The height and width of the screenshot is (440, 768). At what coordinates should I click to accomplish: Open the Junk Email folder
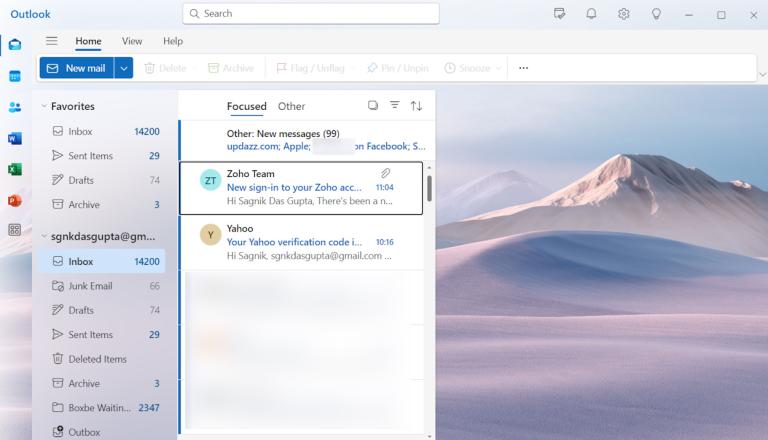click(89, 286)
